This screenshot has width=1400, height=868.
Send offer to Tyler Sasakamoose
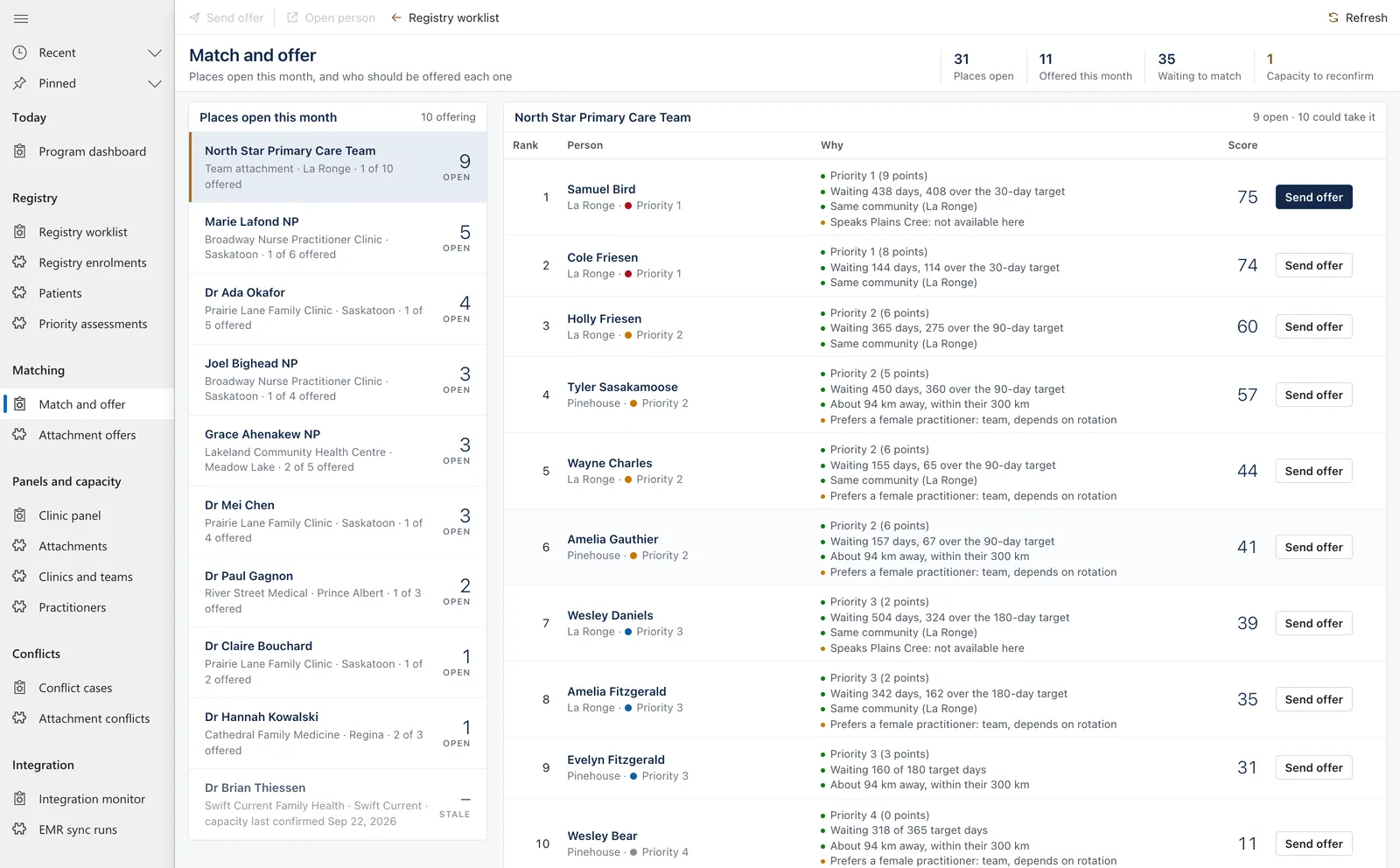pos(1313,395)
